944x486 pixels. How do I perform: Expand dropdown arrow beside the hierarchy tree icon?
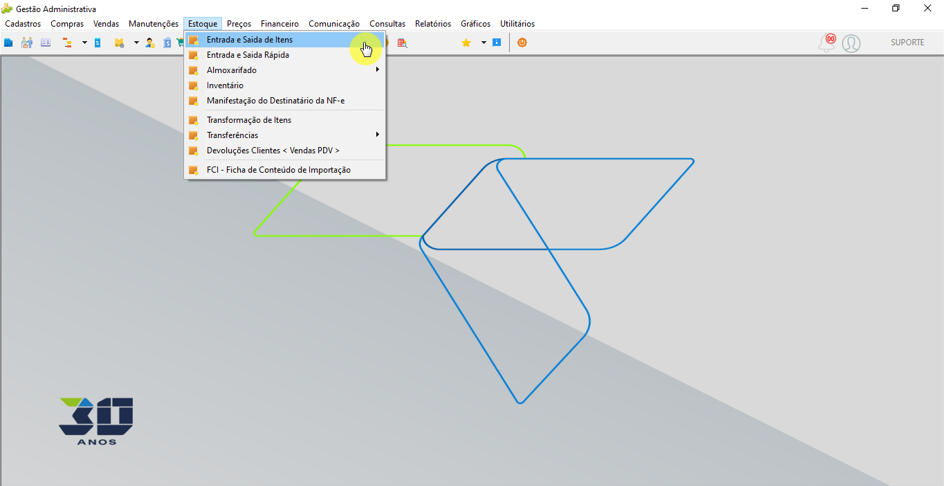(x=85, y=42)
